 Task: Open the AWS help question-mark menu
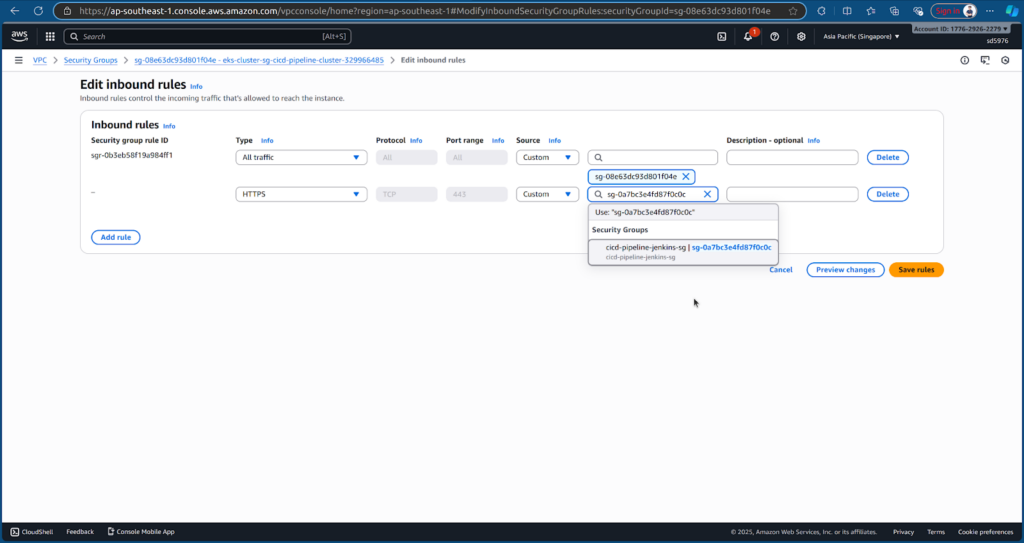[x=775, y=36]
